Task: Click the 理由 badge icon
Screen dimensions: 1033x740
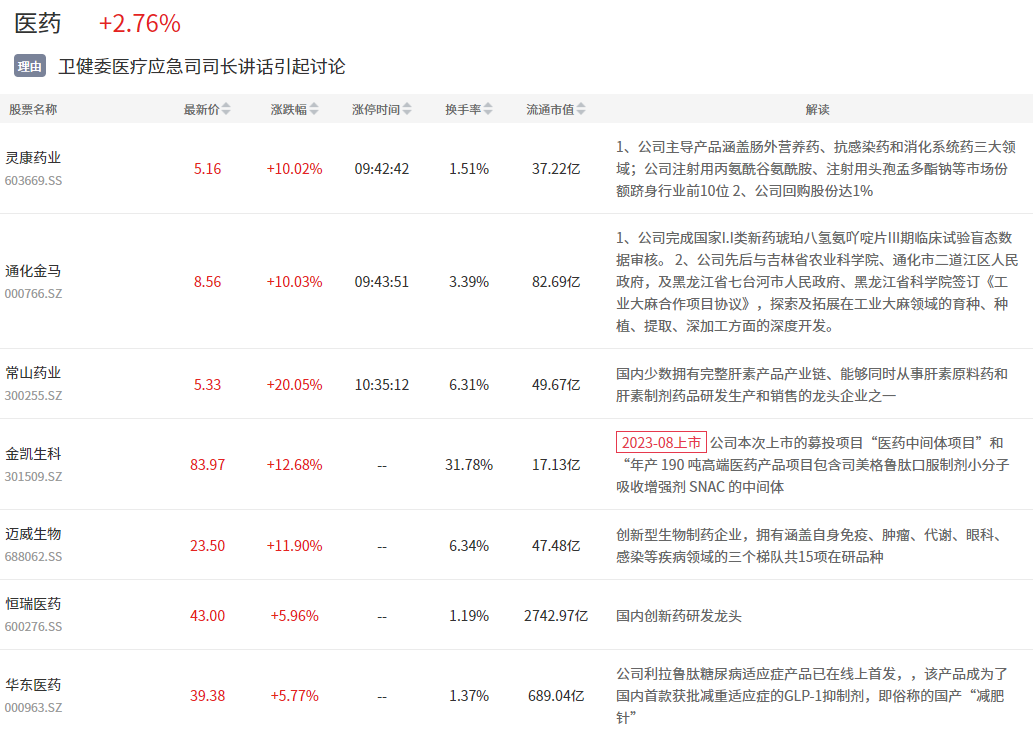Action: click(x=30, y=66)
